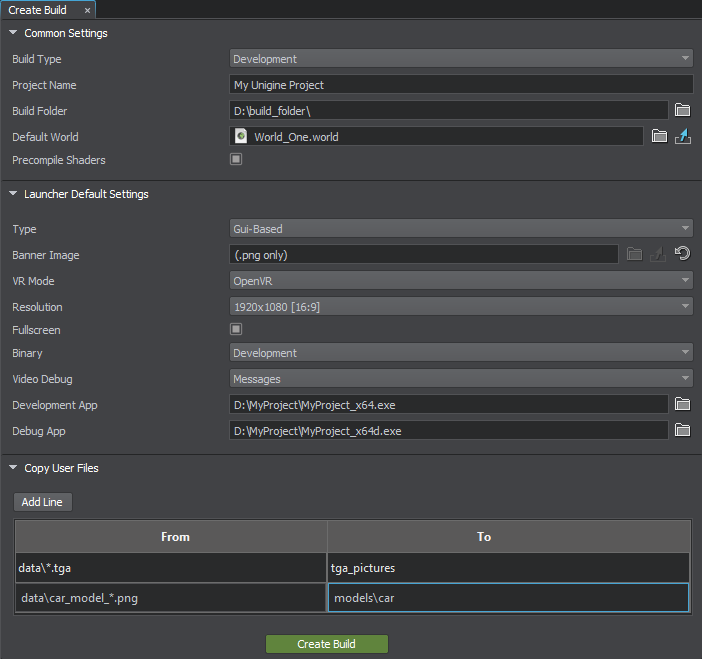This screenshot has height=659, width=702.
Task: Enable the Precompile Shaders checkbox
Action: tap(236, 160)
